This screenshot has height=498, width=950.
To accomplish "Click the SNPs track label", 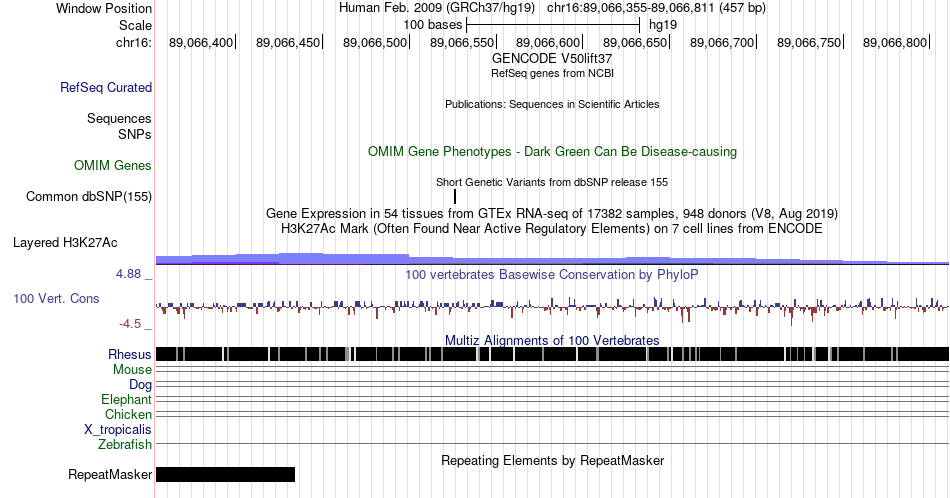I will (x=135, y=134).
